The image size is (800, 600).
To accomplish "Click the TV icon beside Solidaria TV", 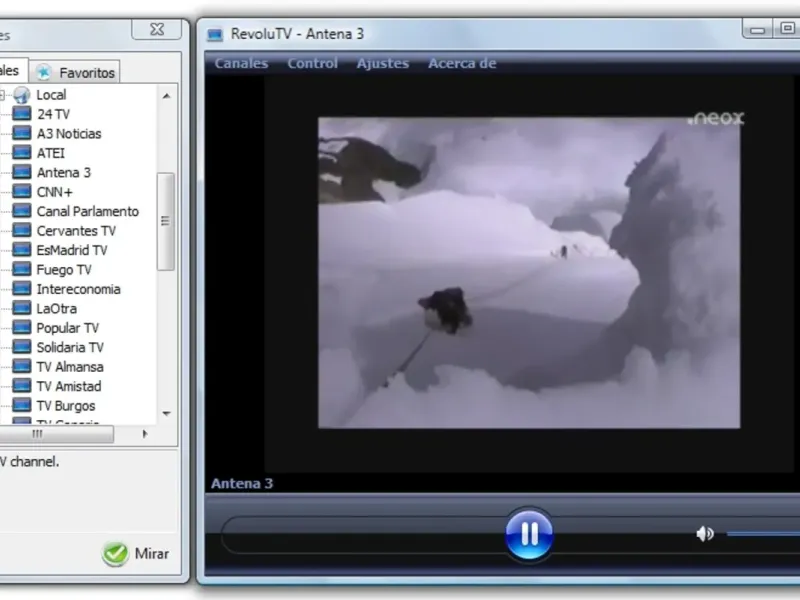I will pyautogui.click(x=21, y=346).
